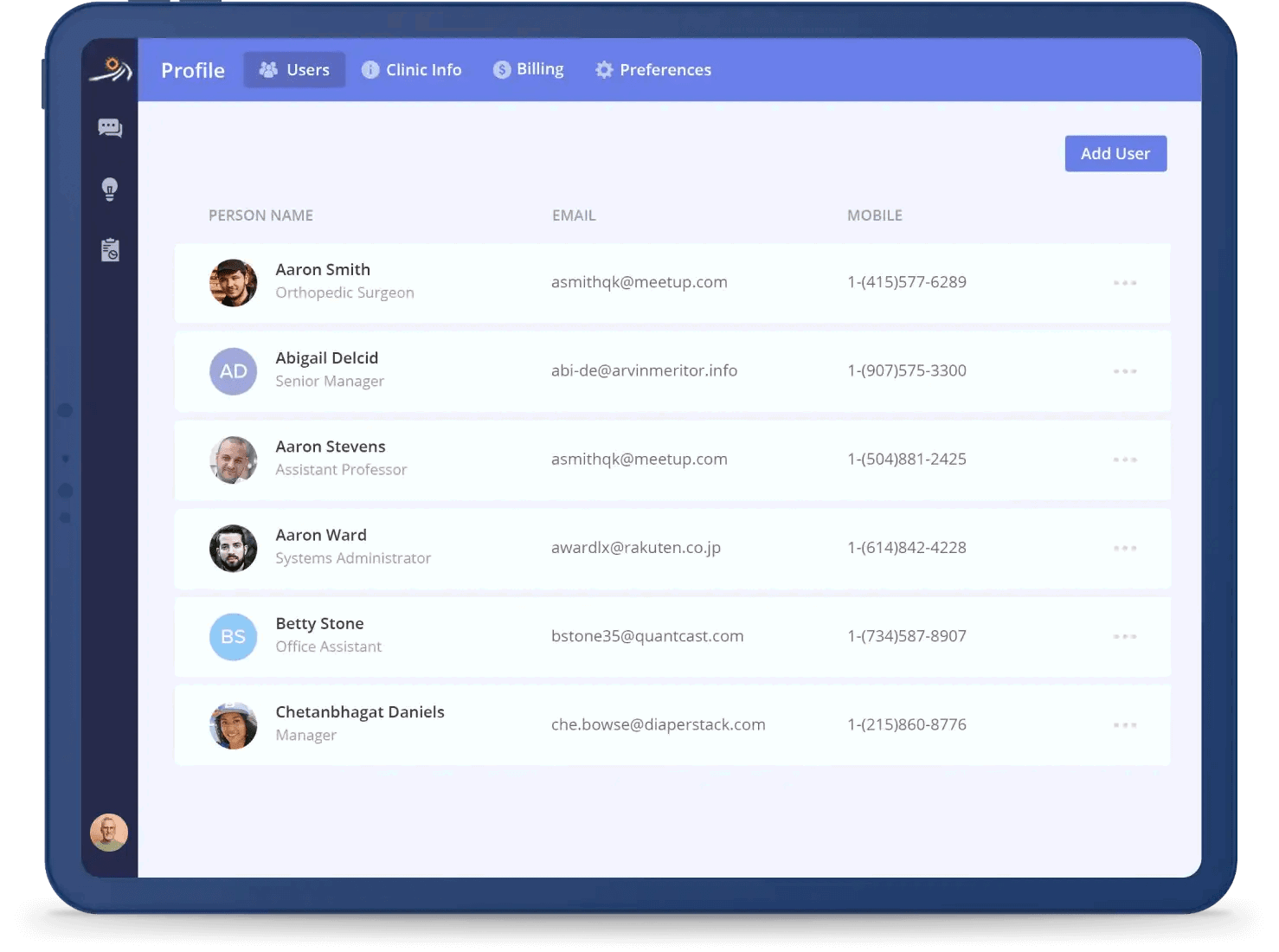Screen dimensions: 1279x952
Task: Select the name Aaron Smith
Action: (x=323, y=270)
